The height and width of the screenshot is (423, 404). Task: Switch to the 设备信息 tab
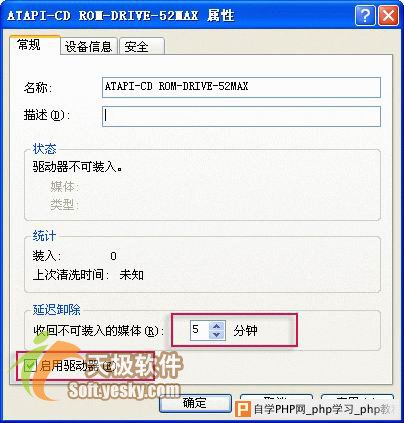pos(88,46)
